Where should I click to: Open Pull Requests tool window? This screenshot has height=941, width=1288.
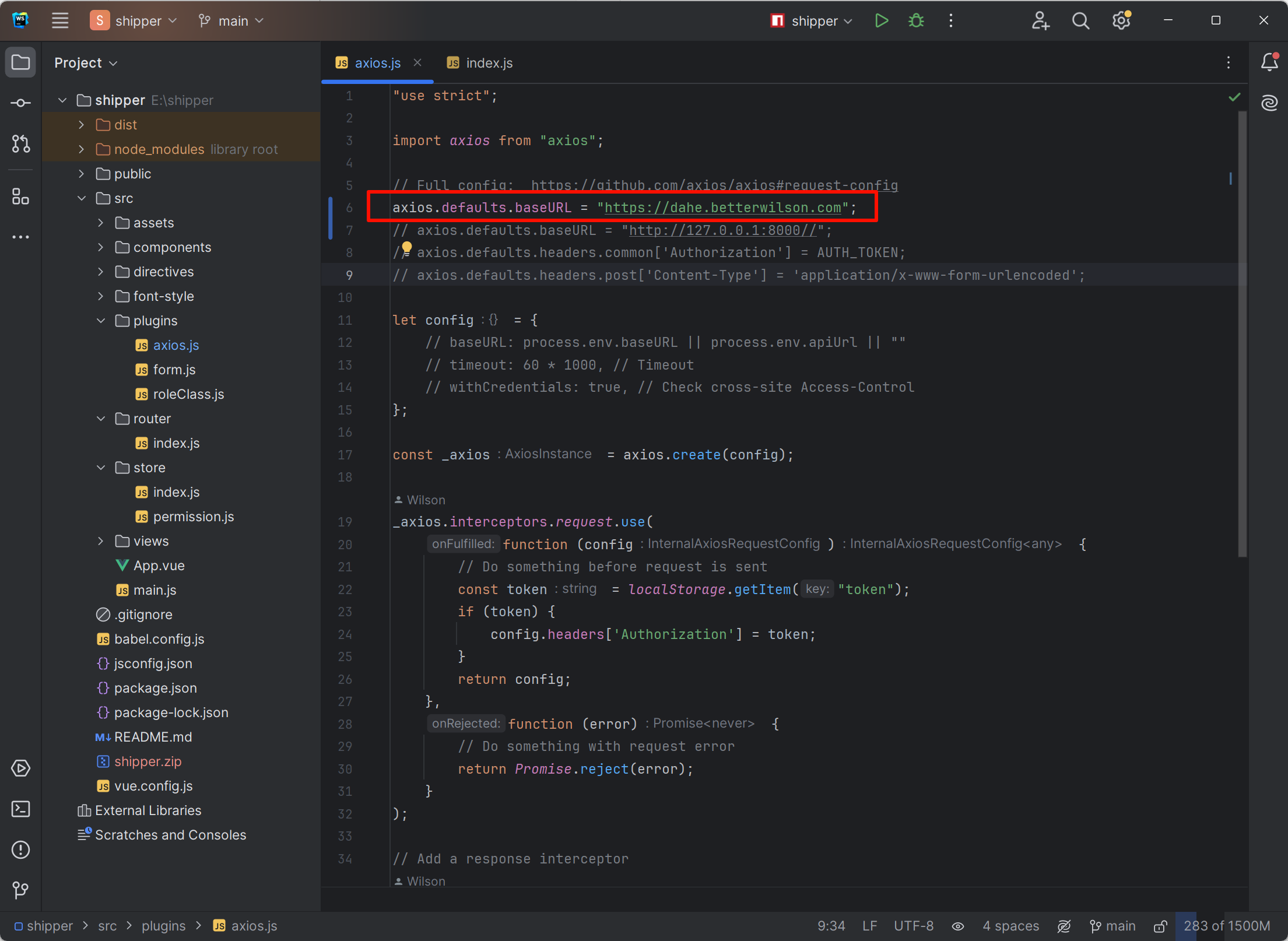(x=20, y=144)
